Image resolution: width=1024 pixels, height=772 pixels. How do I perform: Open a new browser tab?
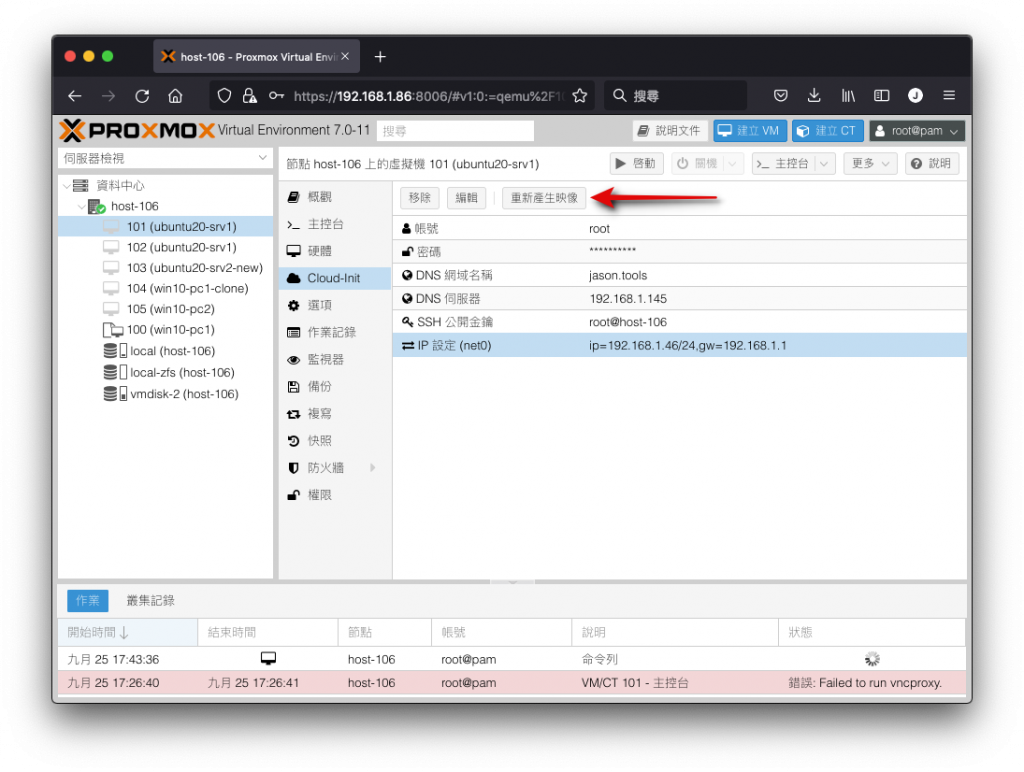[380, 57]
